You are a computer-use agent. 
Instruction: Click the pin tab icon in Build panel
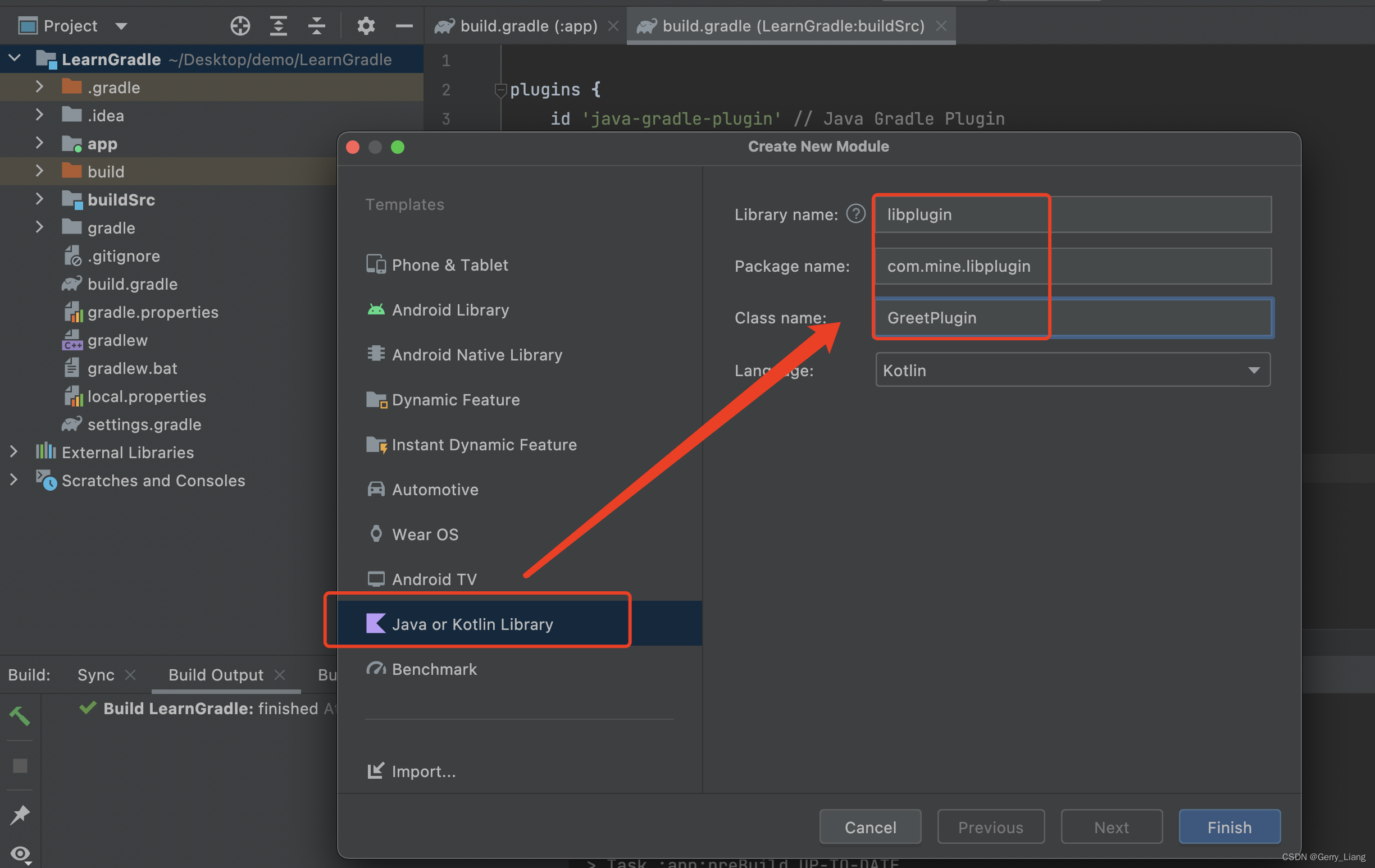pos(20,814)
